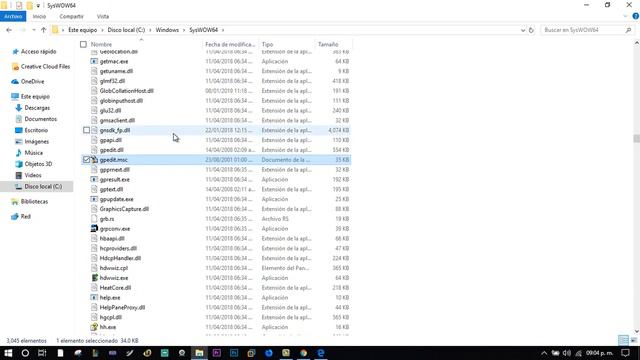Click Este equipo in the breadcrumb
The image size is (640, 360).
coord(82,30)
